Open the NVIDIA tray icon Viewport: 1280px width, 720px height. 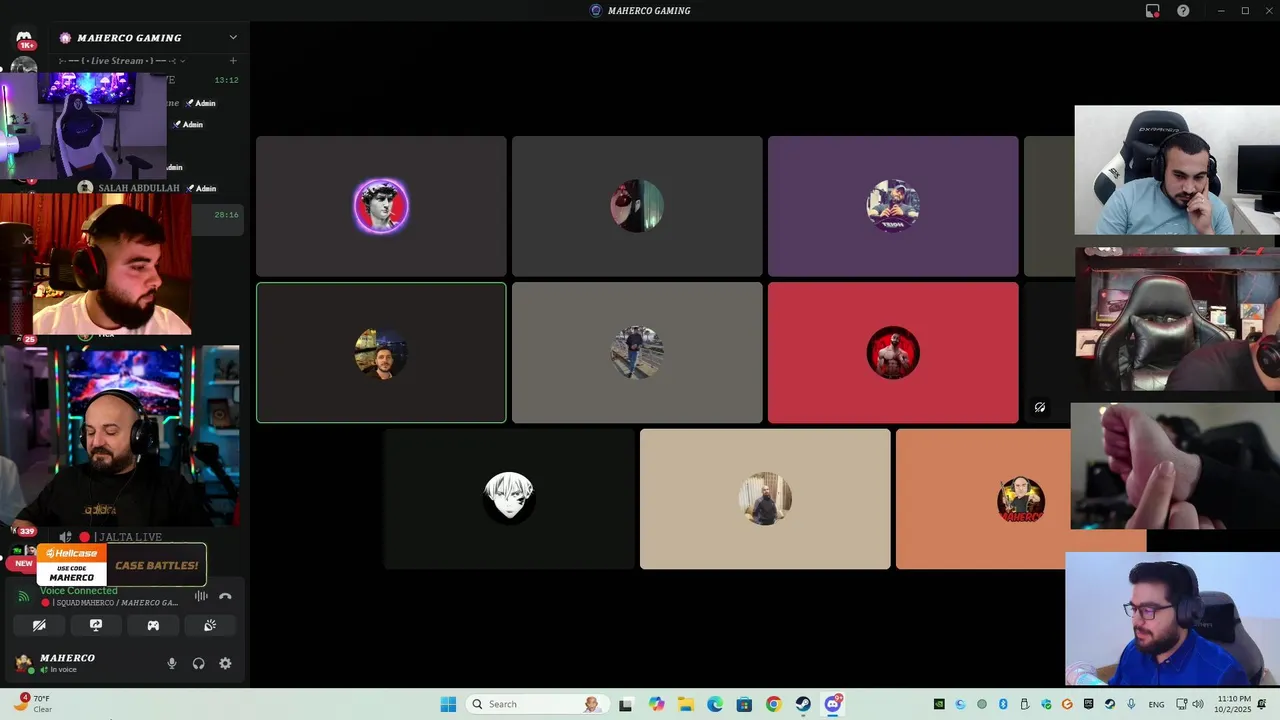coord(939,704)
